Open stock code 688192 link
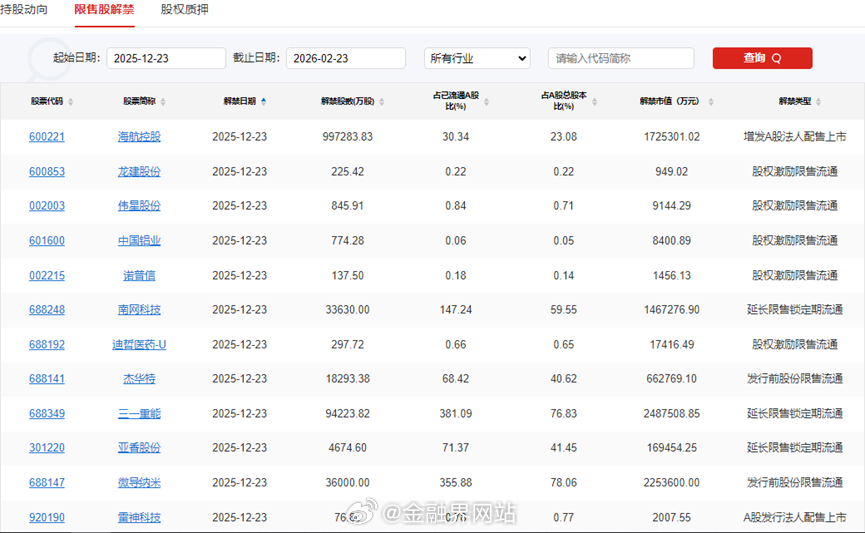865x533 pixels. click(x=47, y=344)
